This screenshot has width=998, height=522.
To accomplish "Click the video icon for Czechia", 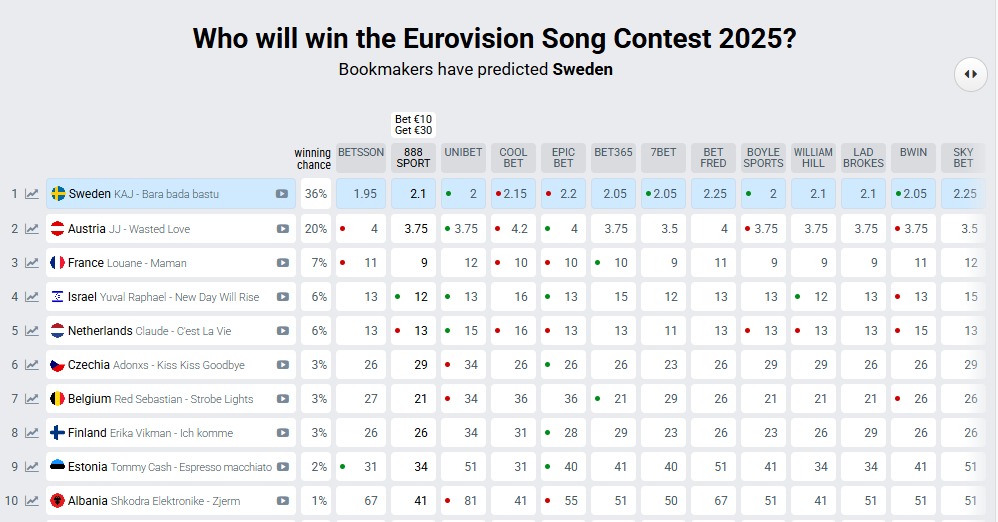I will tap(283, 365).
